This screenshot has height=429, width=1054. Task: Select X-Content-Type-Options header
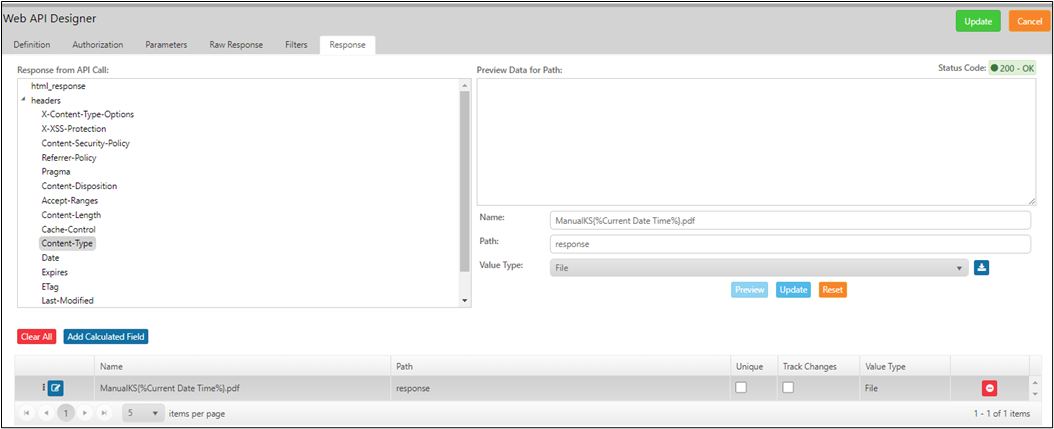87,114
